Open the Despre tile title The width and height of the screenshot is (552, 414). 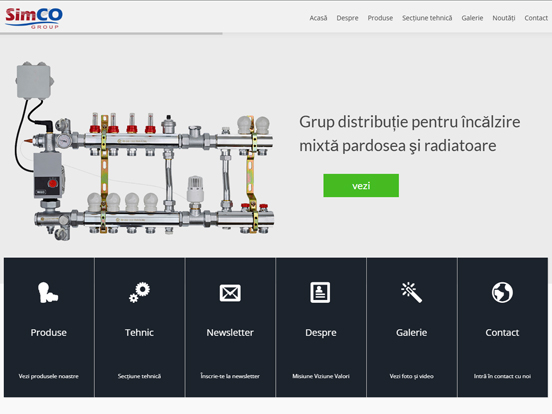[x=321, y=333]
